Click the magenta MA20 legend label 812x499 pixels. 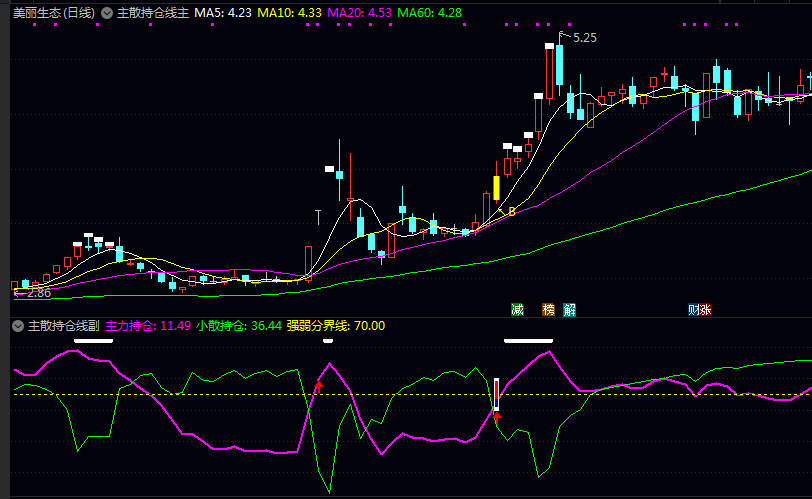coord(360,14)
